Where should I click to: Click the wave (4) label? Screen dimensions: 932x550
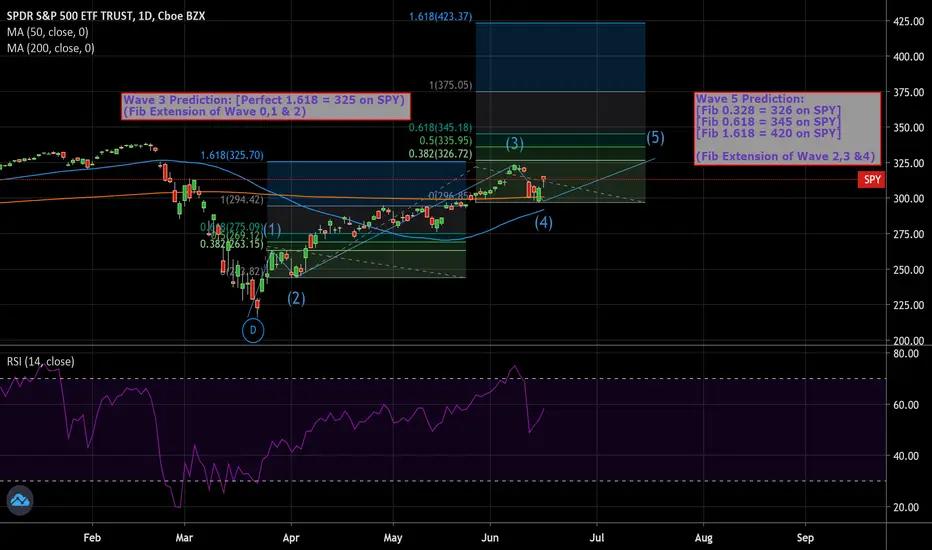tap(543, 222)
